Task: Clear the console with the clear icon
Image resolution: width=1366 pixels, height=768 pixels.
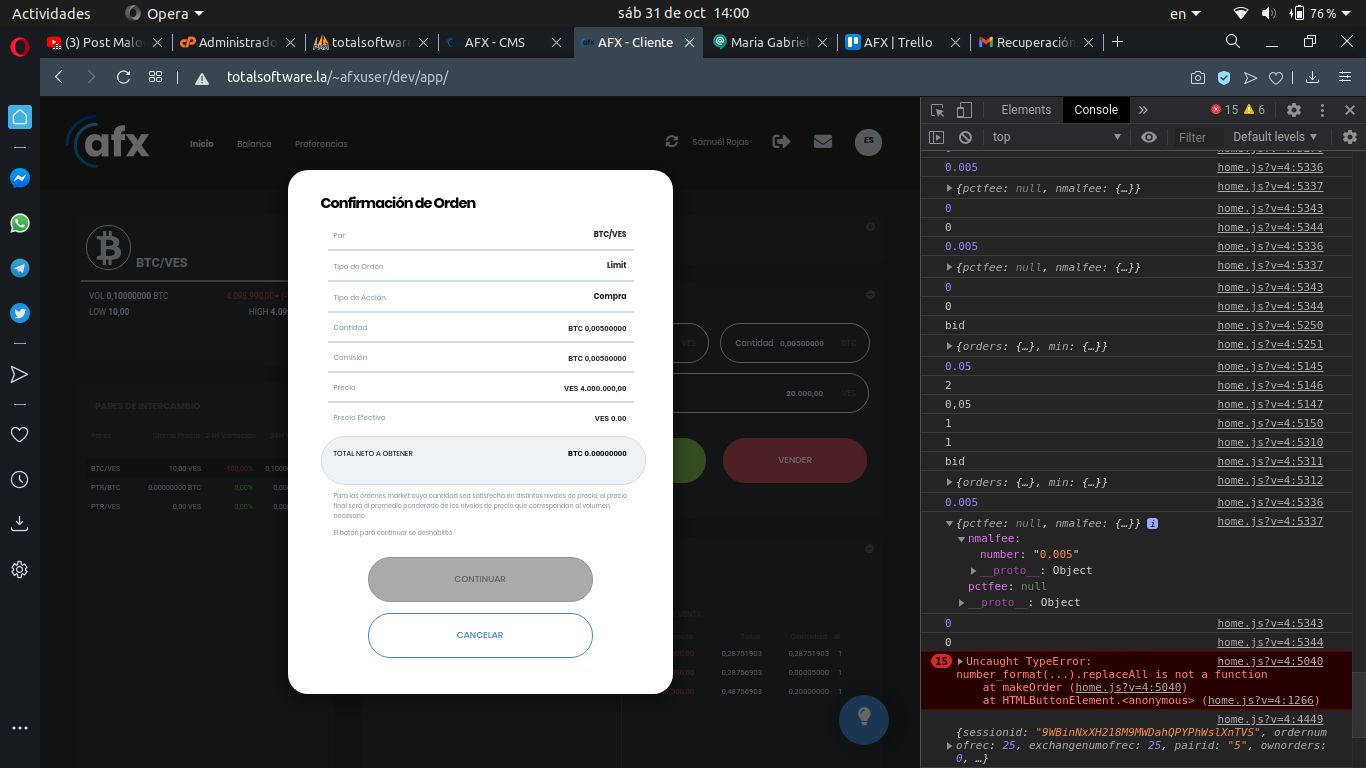Action: 965,137
